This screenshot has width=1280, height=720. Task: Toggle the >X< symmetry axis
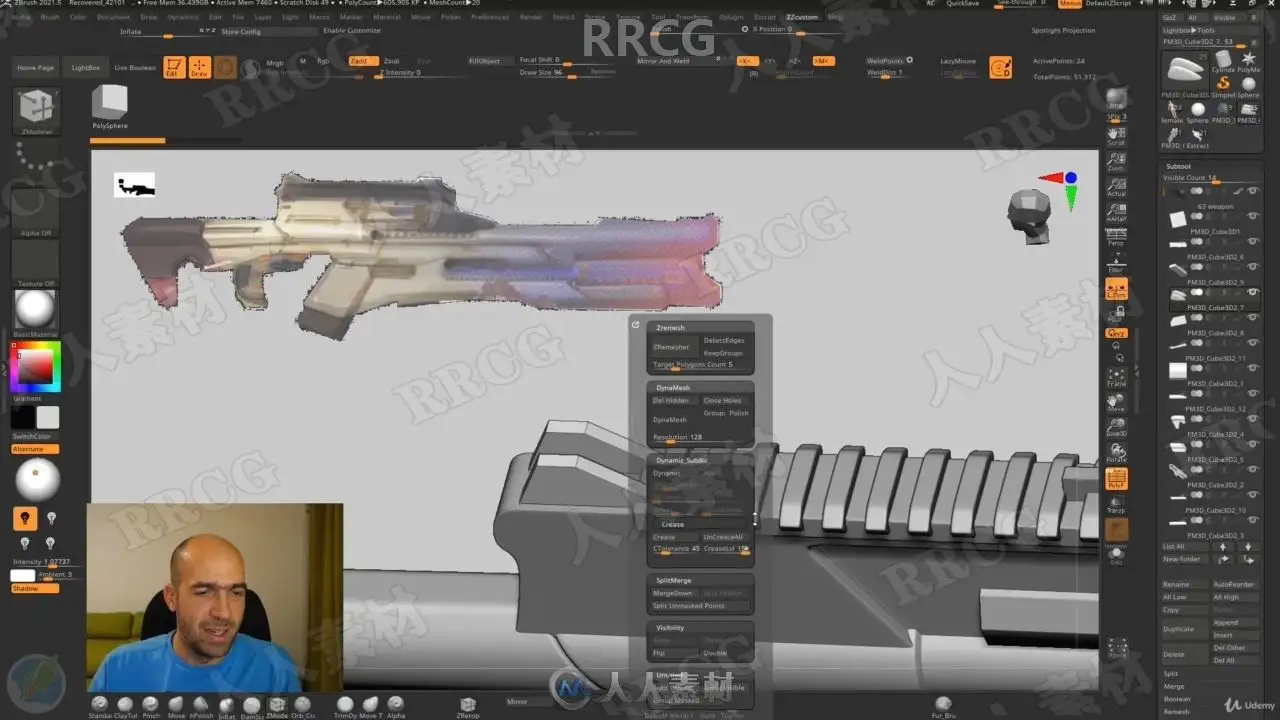pos(746,61)
